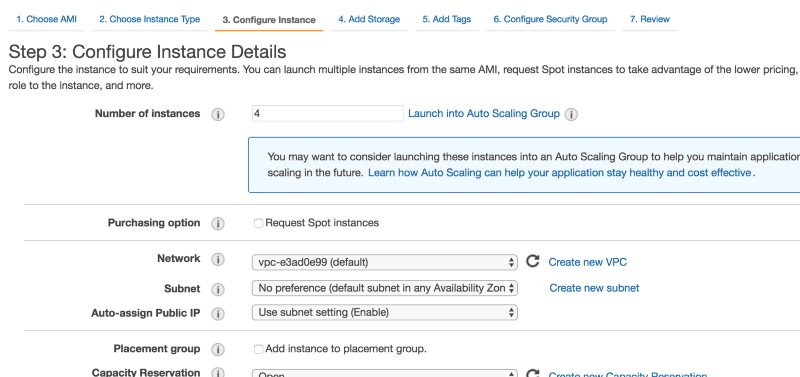Click the Auto-assign Public IP label
The height and width of the screenshot is (377, 800).
click(x=145, y=313)
